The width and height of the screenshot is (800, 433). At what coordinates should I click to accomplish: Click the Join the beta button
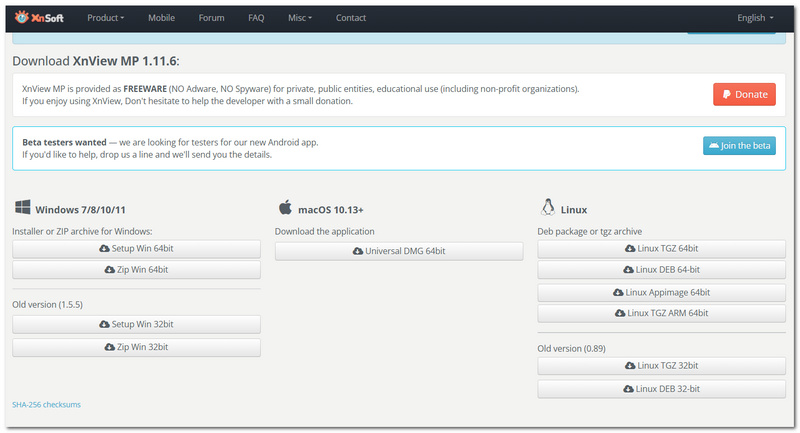(x=739, y=145)
